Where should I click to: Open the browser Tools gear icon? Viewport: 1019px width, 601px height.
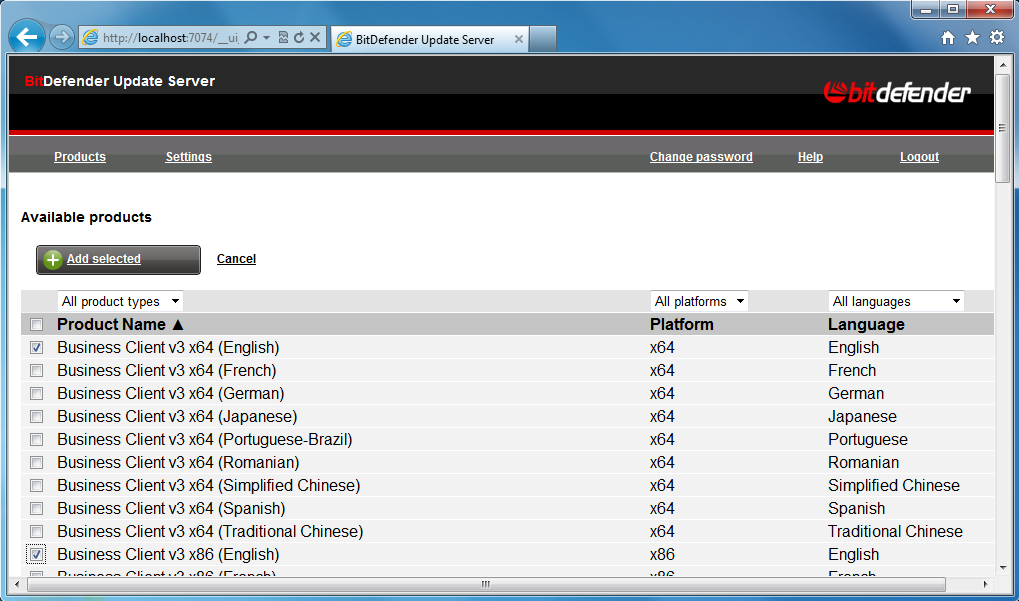pyautogui.click(x=997, y=38)
